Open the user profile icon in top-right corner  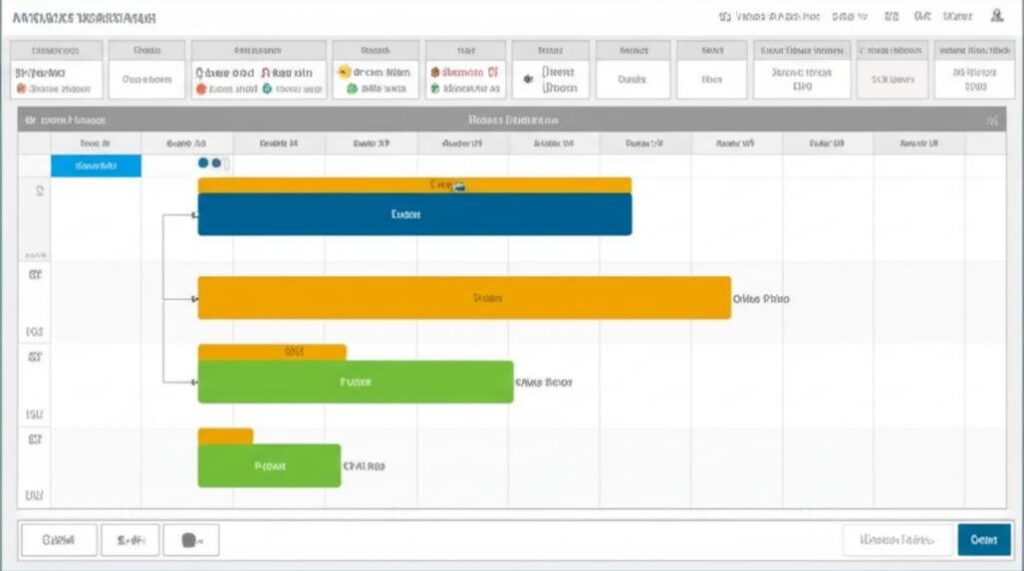[996, 16]
